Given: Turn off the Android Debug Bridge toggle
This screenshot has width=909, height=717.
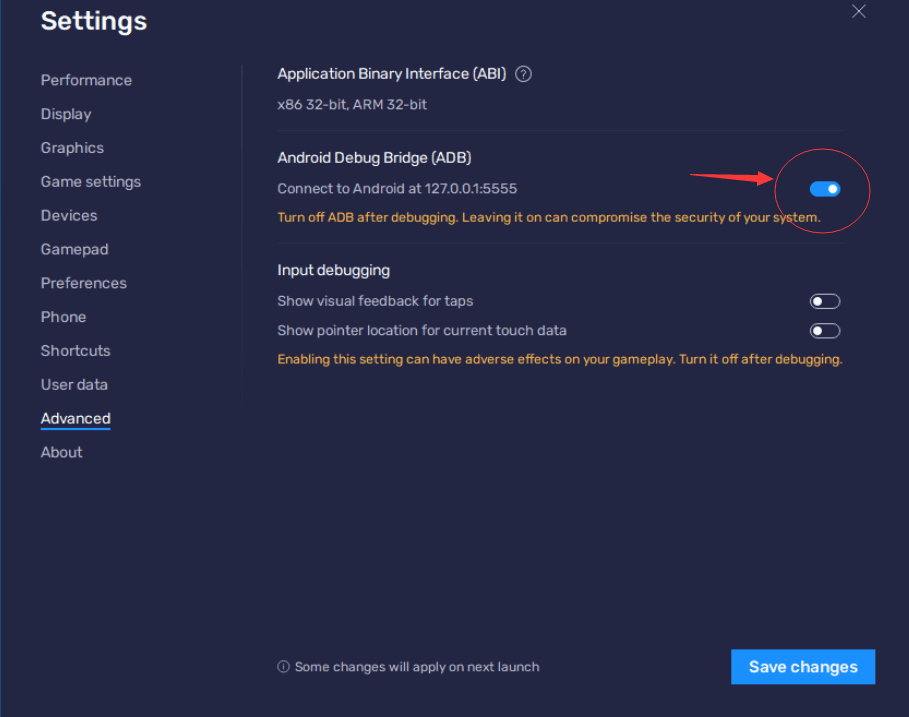Looking at the screenshot, I should [x=824, y=189].
